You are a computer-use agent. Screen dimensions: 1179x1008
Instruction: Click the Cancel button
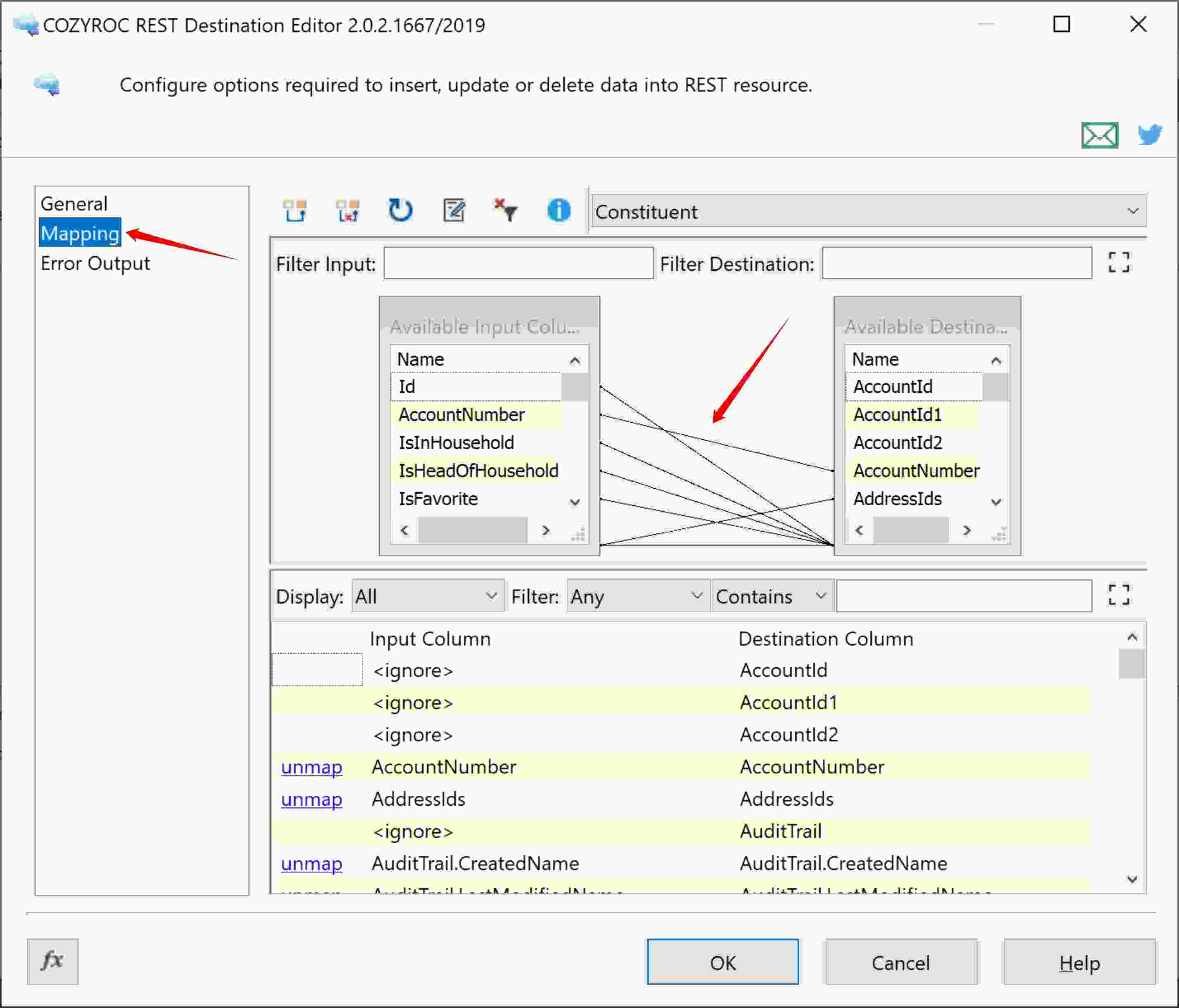(x=901, y=962)
